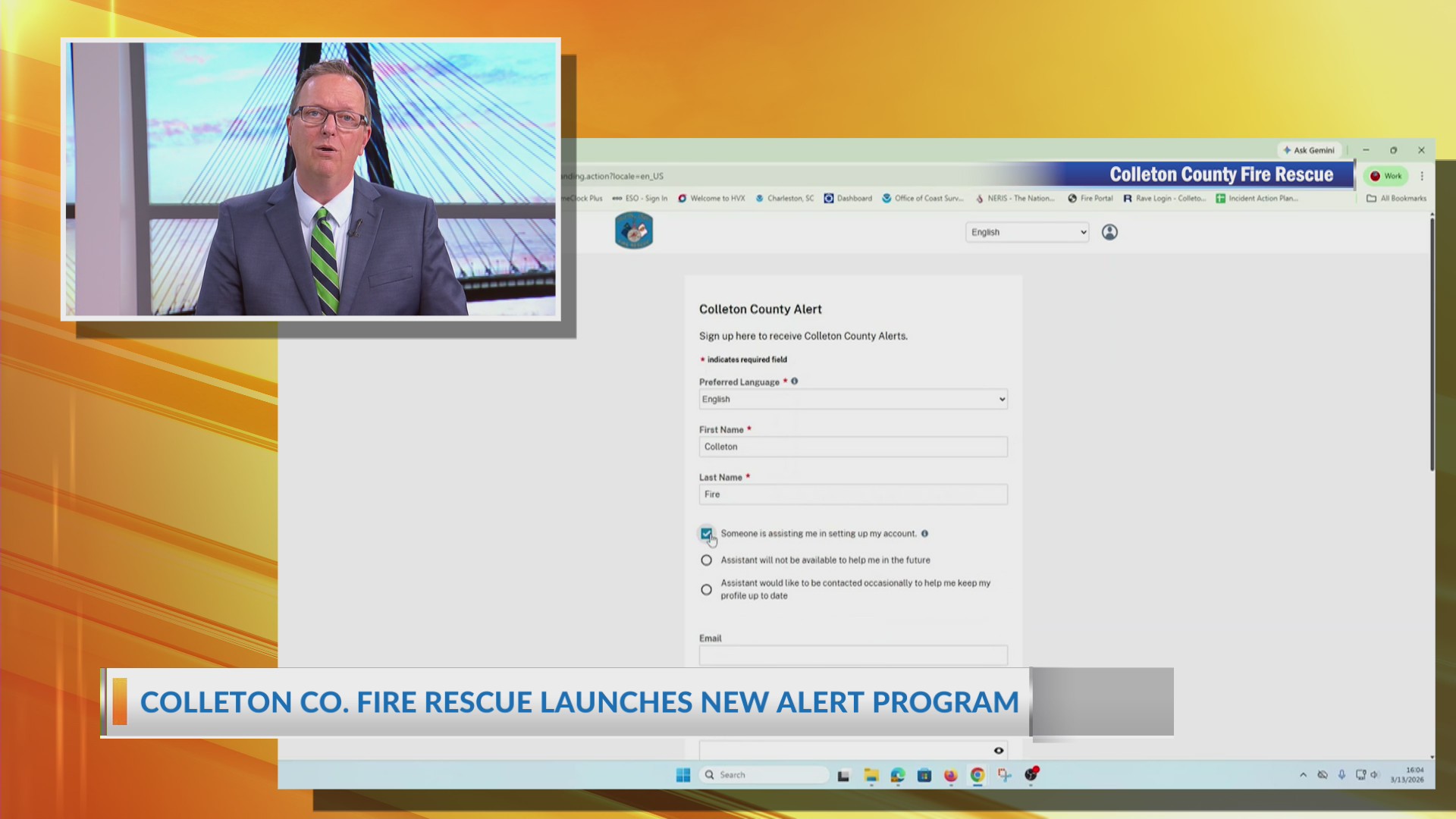This screenshot has height=819, width=1456.
Task: Click the Preferred Language info icon
Action: pyautogui.click(x=795, y=381)
